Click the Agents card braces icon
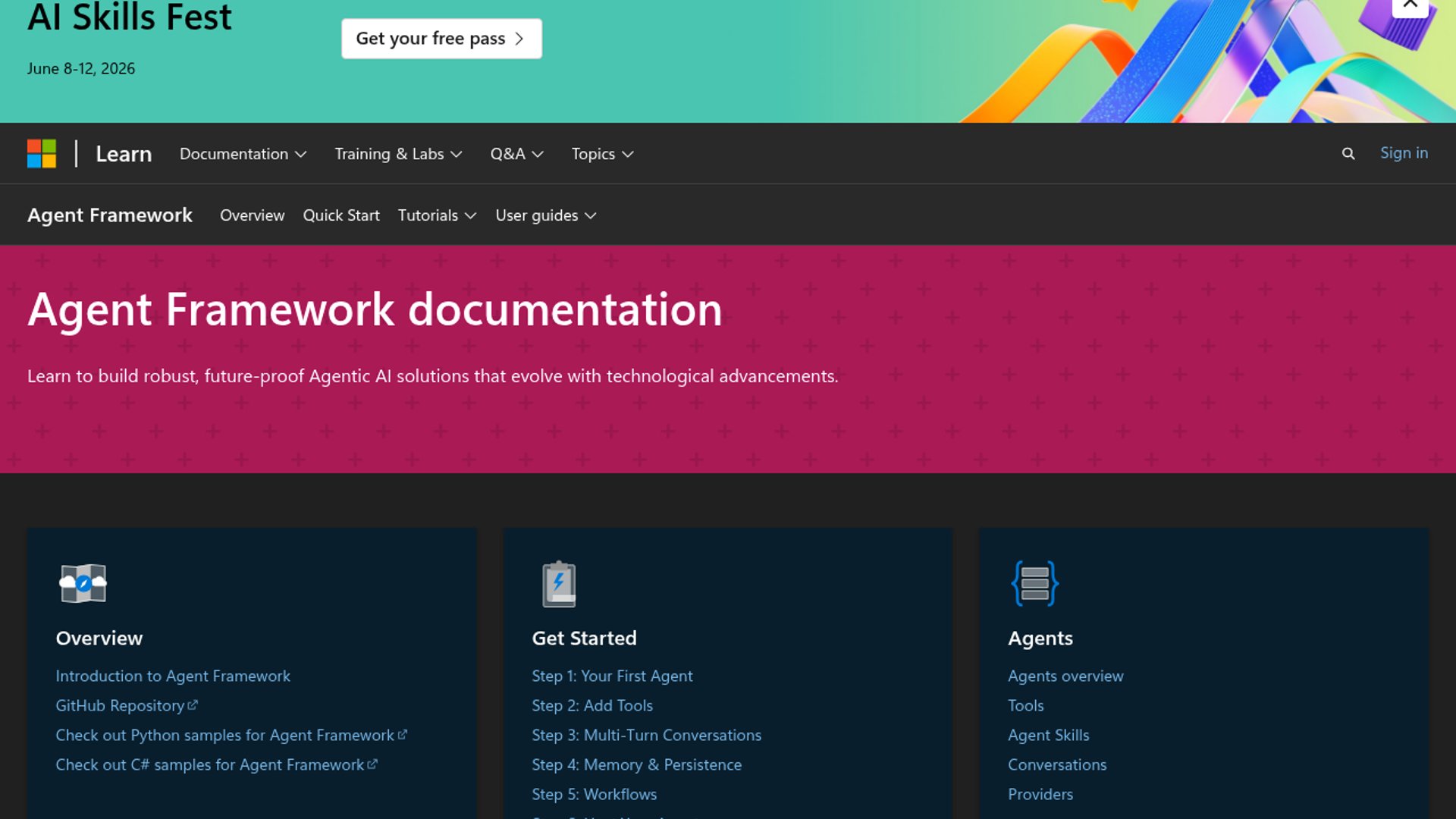Screen dimensions: 1456x819 point(1035,583)
